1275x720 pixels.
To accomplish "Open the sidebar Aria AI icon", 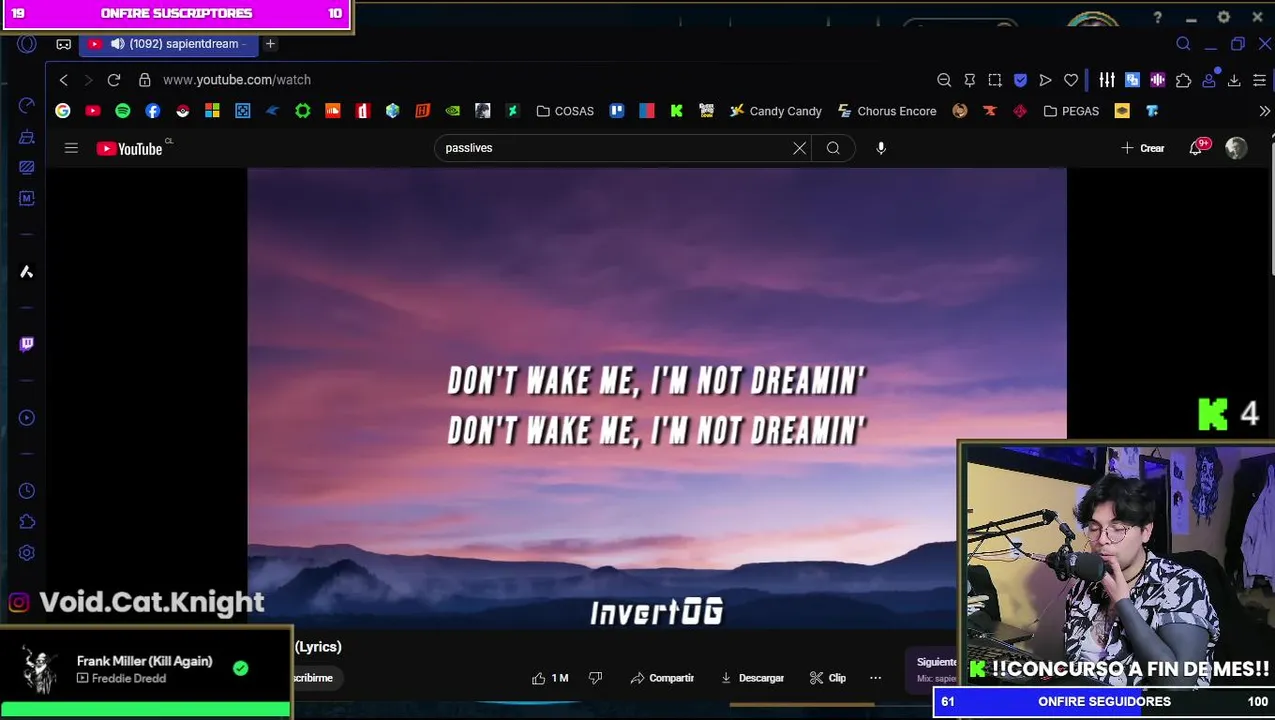I will 27,272.
